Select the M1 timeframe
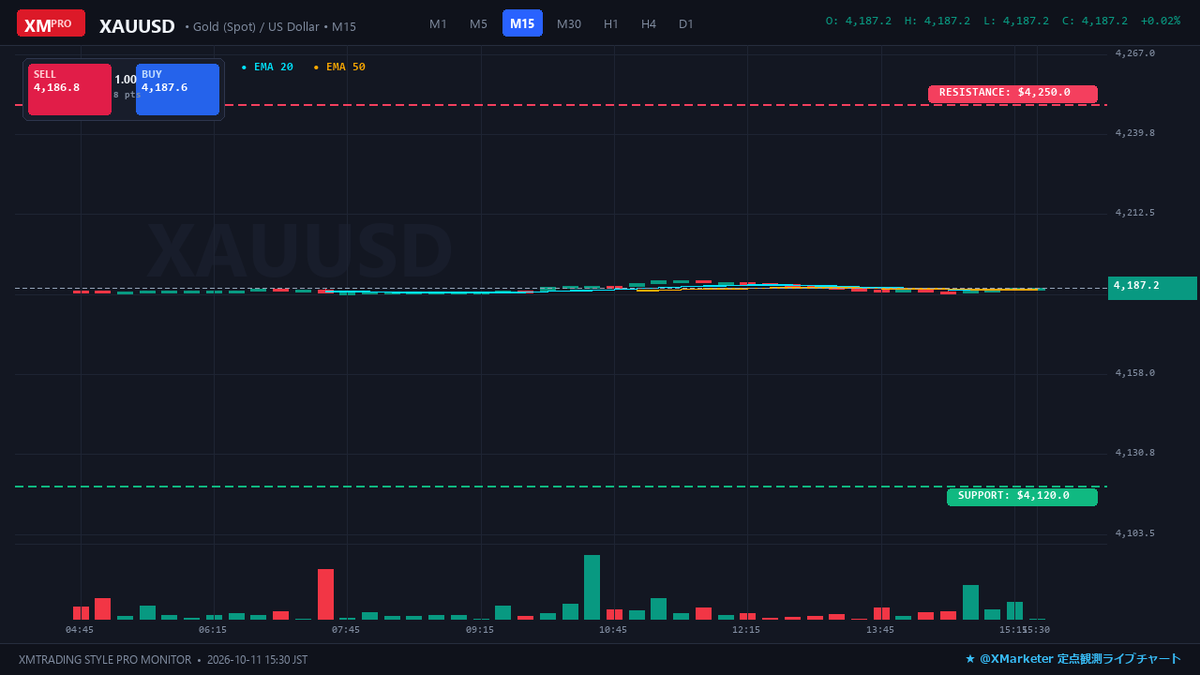The height and width of the screenshot is (675, 1200). [438, 23]
